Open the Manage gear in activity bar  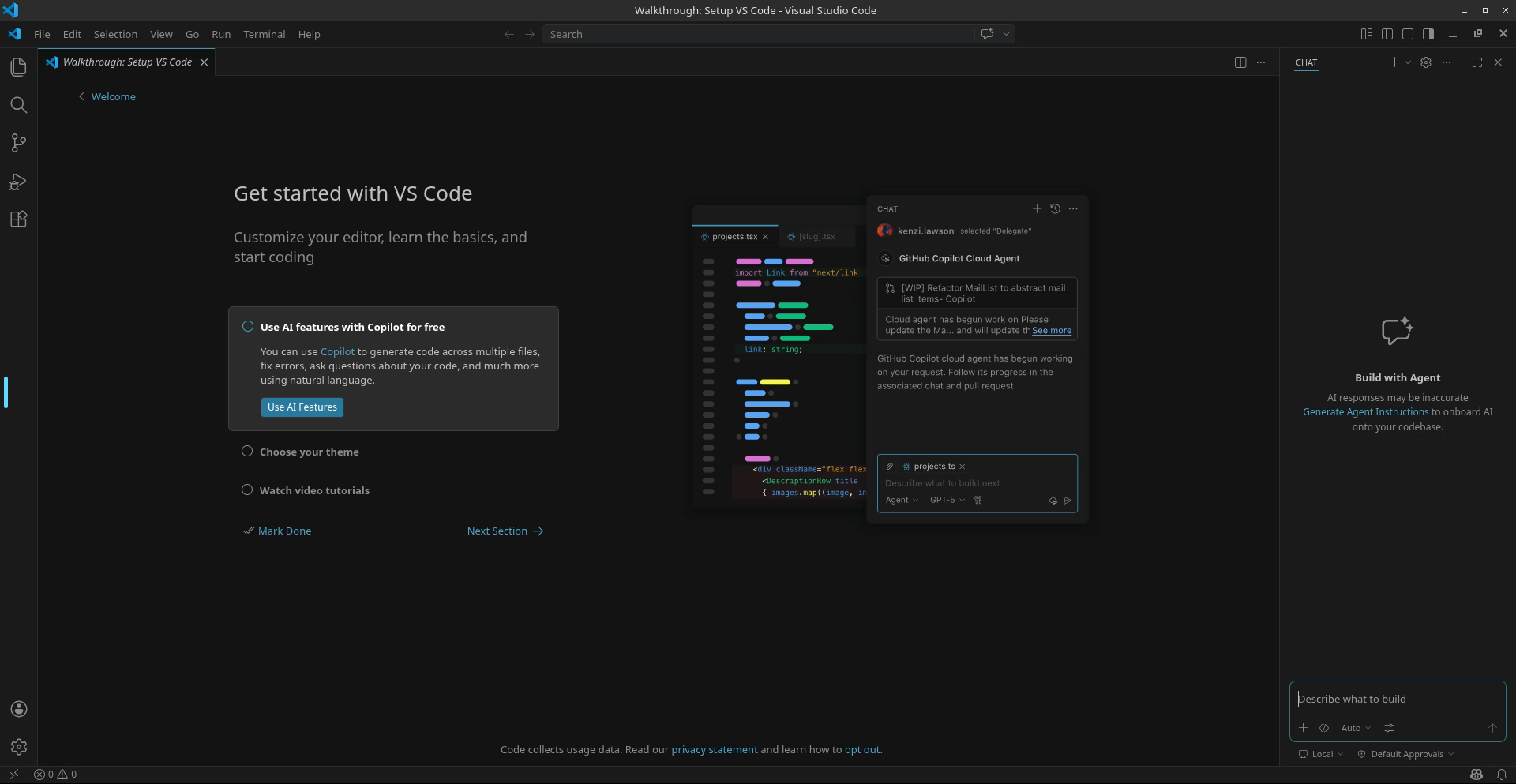(x=19, y=747)
